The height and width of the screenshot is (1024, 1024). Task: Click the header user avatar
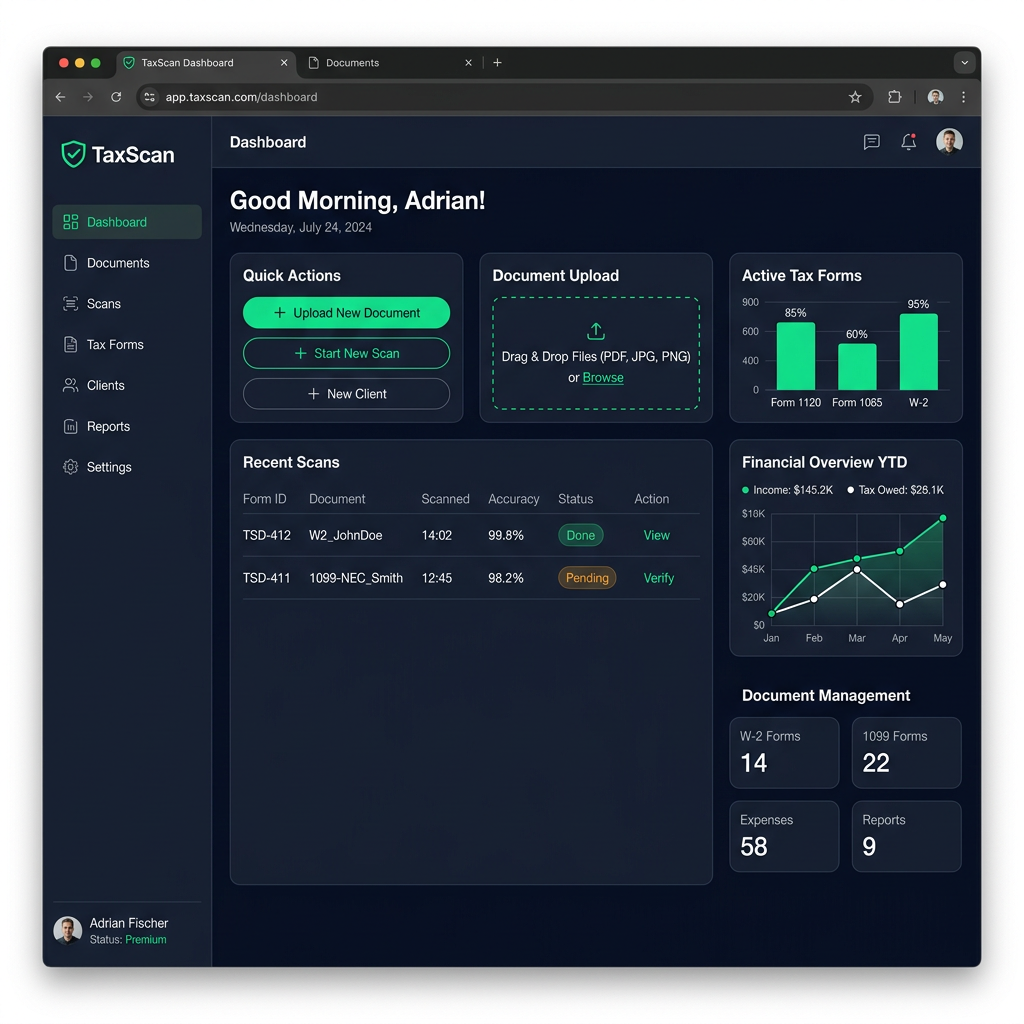pyautogui.click(x=949, y=142)
